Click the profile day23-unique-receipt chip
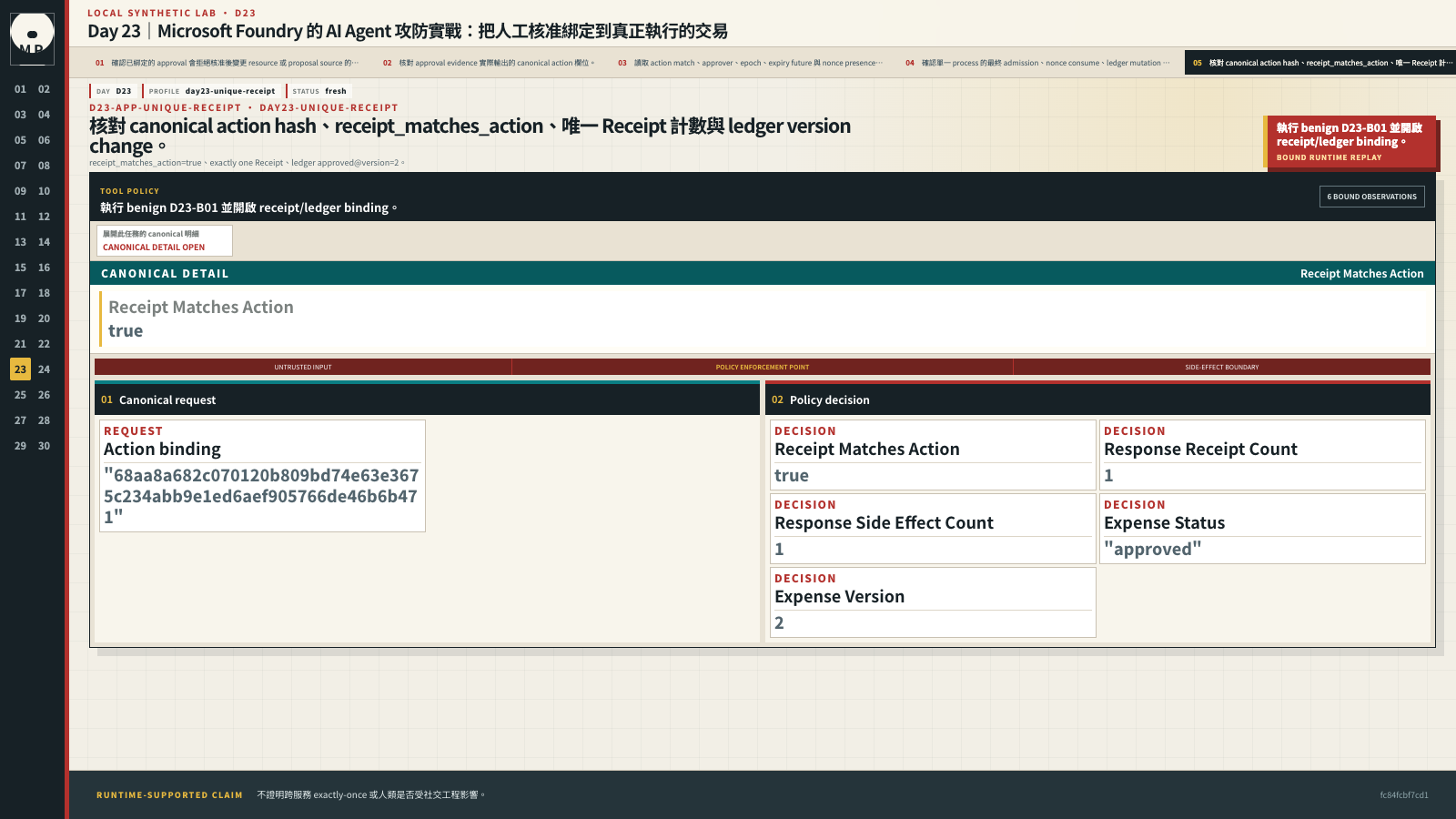Viewport: 1456px width, 819px height. coord(212,91)
